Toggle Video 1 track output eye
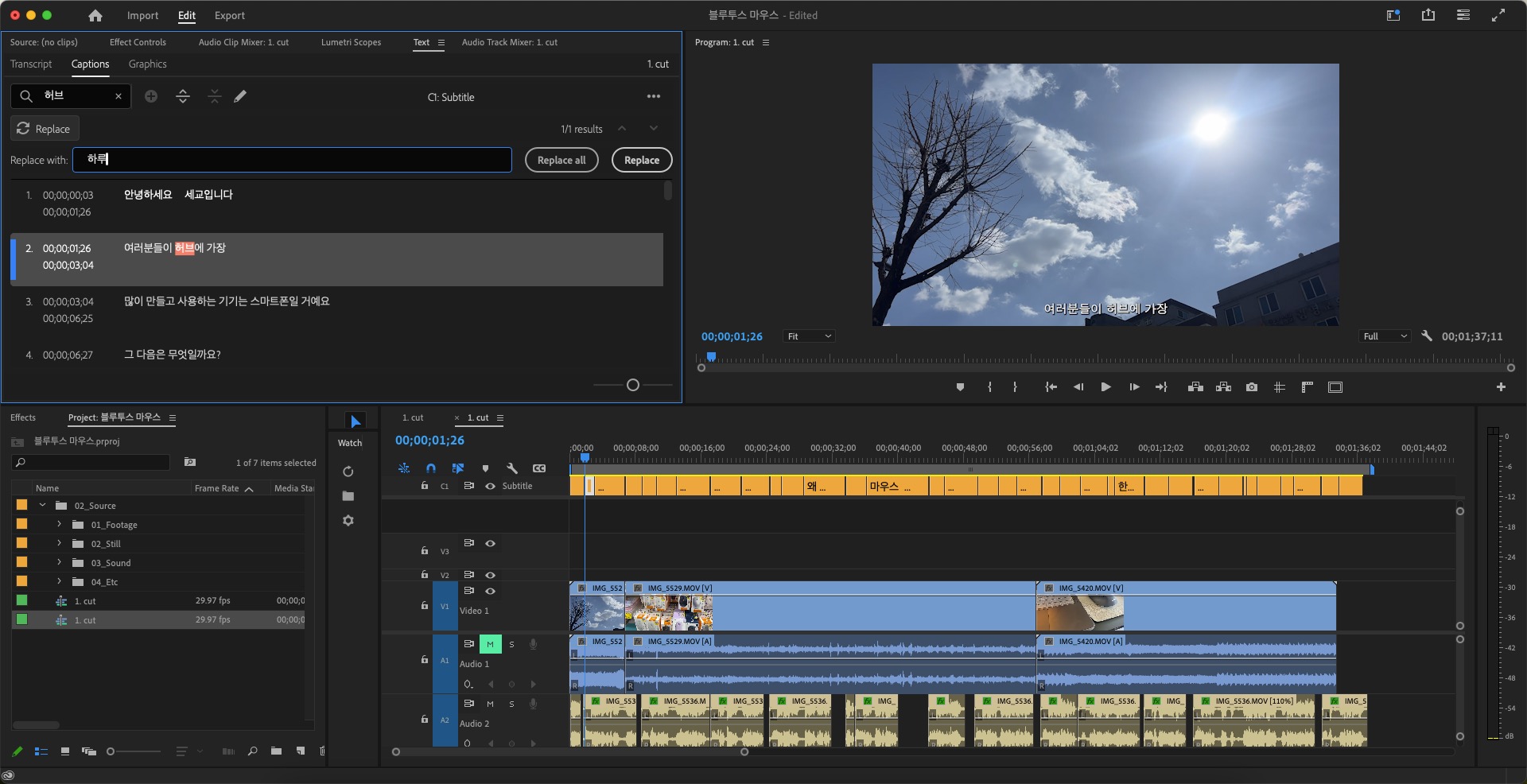 [490, 591]
